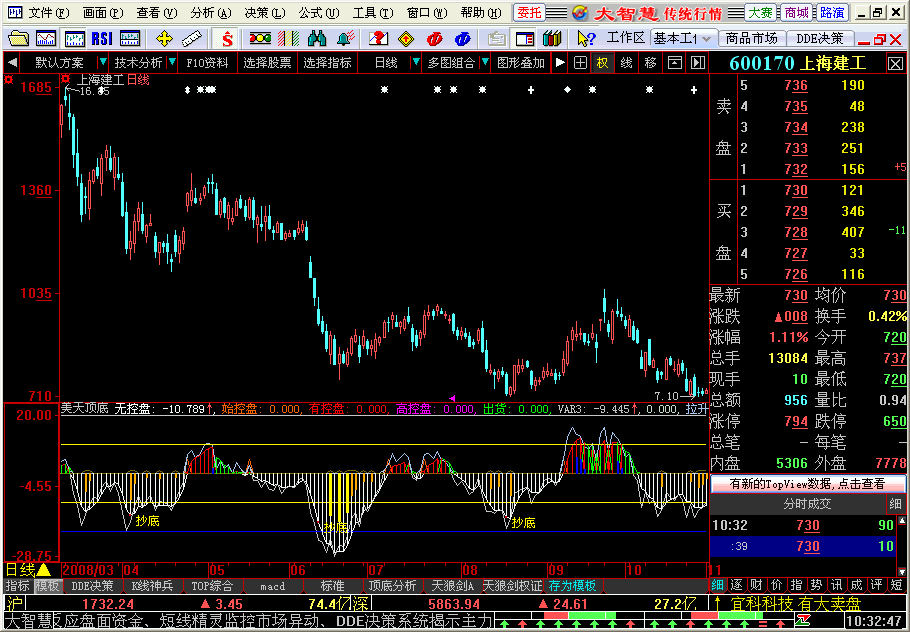Open the 窗口(W) menu
Screen dimensions: 910x632
click(427, 12)
